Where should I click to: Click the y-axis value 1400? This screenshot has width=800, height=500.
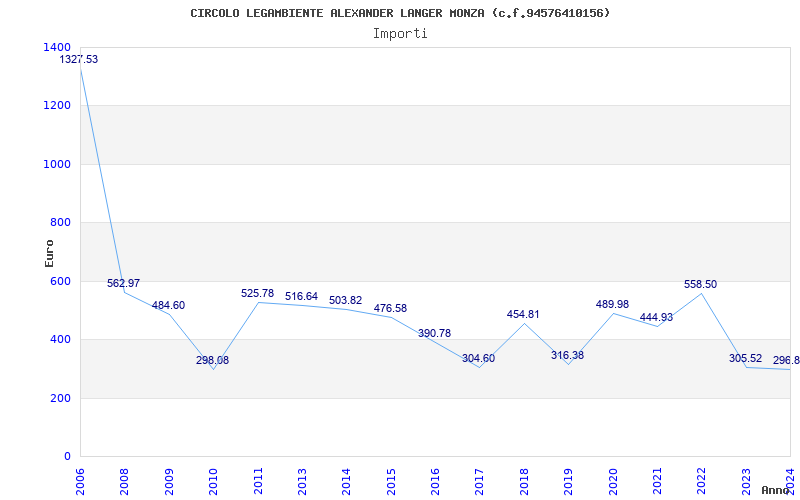[57, 47]
